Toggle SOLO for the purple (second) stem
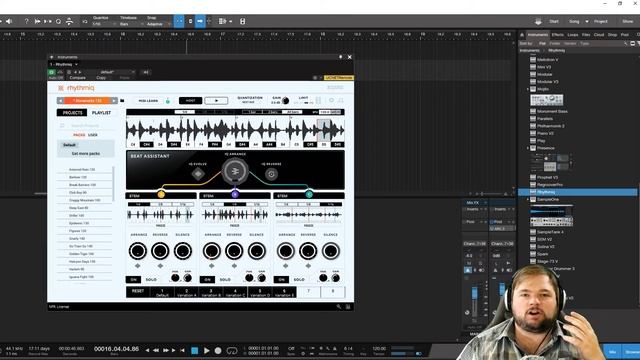Viewport: 640px width, 360px height. [x=225, y=280]
